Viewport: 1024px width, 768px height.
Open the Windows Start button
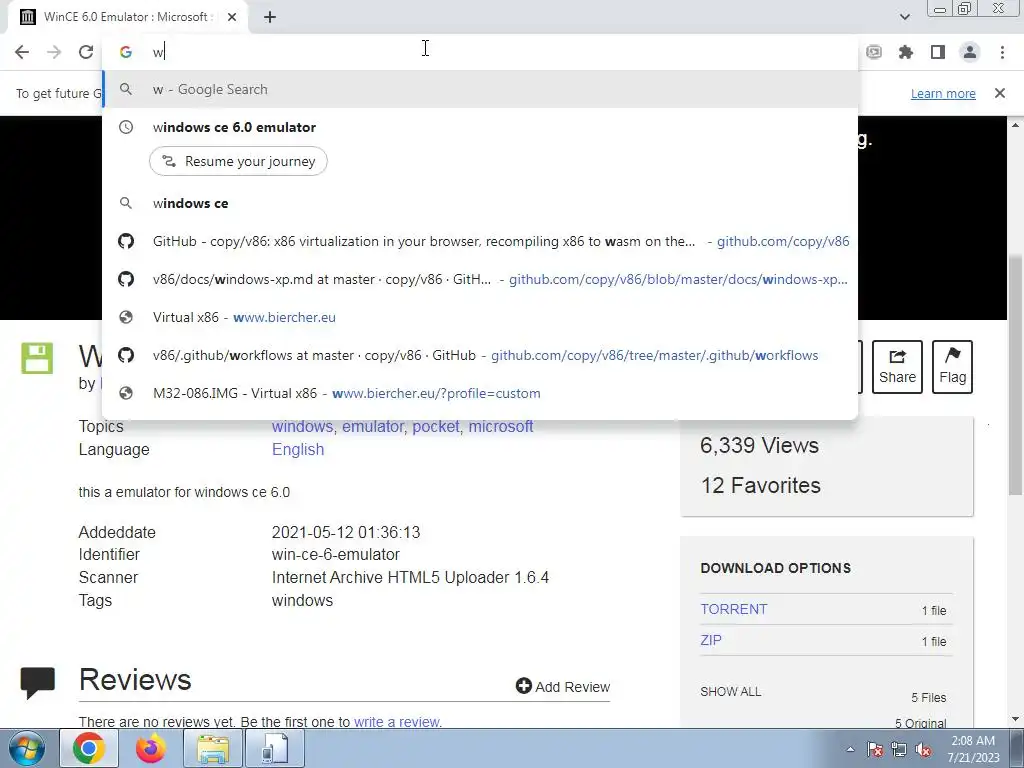(27, 748)
